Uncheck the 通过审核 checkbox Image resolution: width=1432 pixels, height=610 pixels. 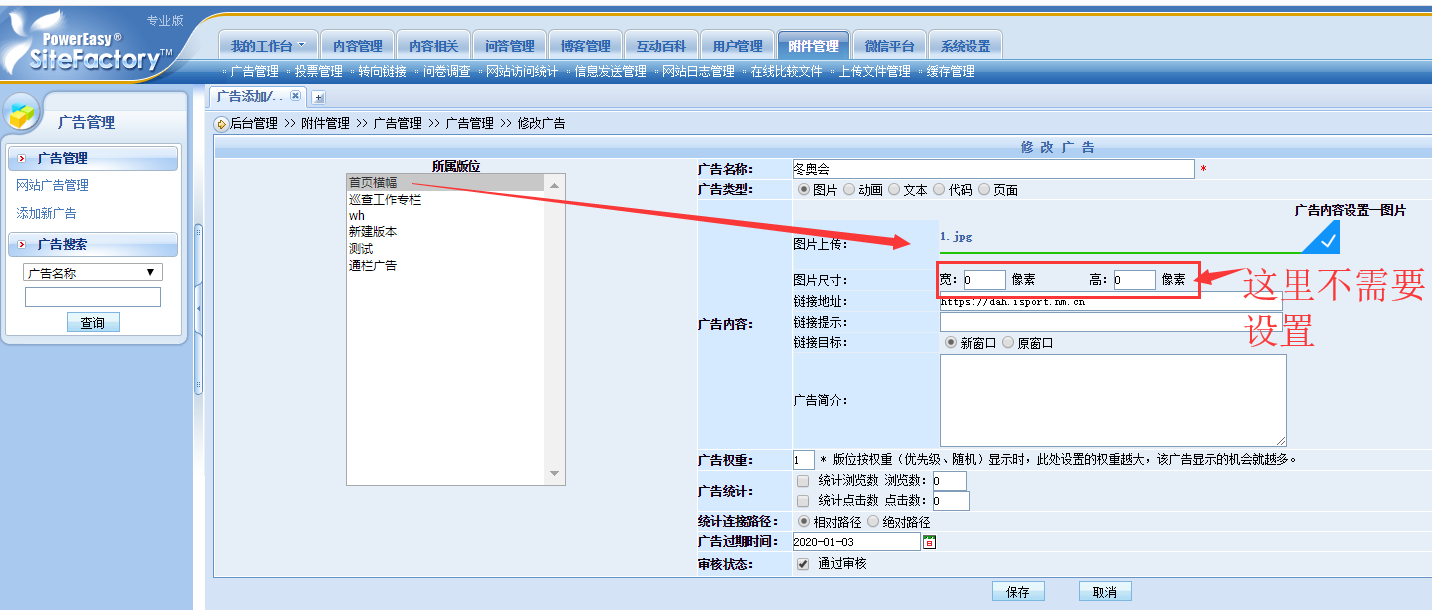pos(803,564)
